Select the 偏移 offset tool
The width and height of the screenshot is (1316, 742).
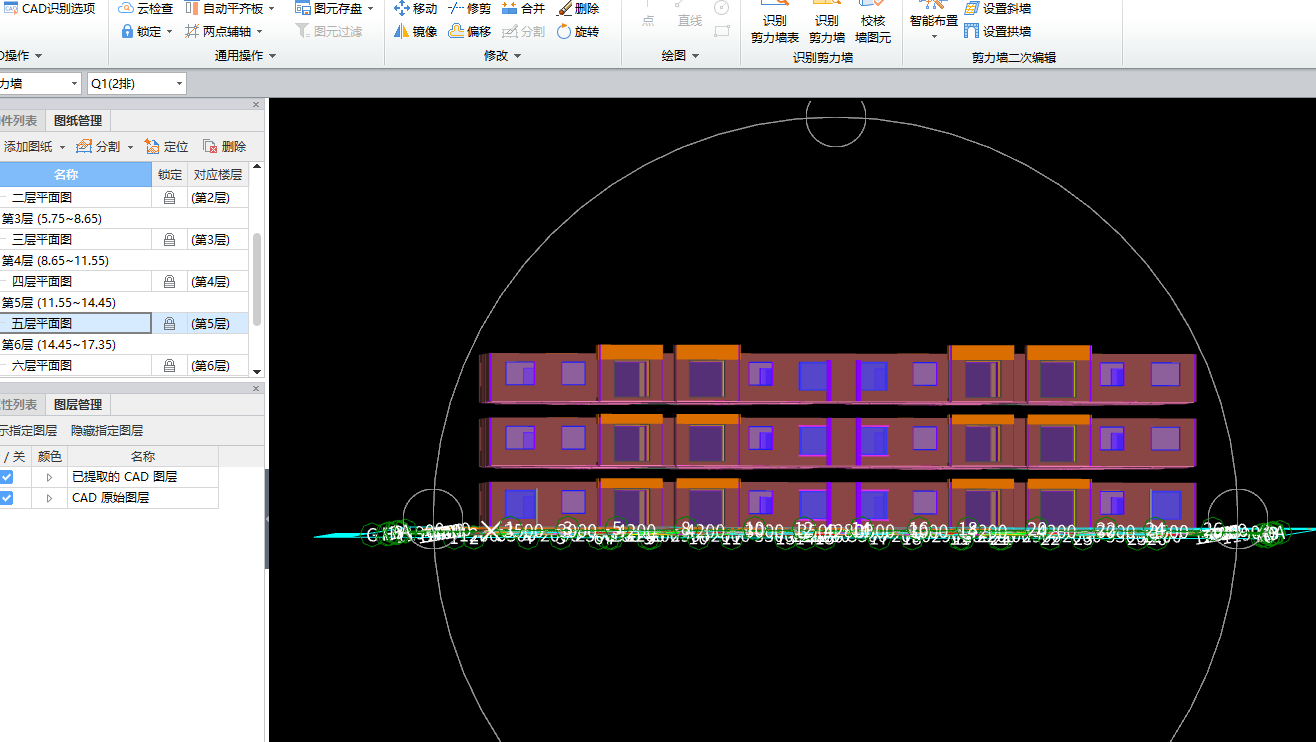(469, 31)
